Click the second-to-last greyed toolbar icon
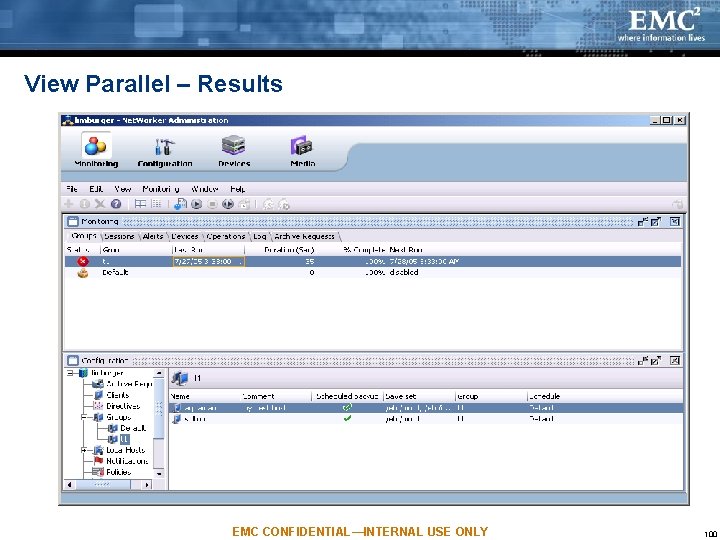Viewport: 720px width, 540px height. click(268, 204)
